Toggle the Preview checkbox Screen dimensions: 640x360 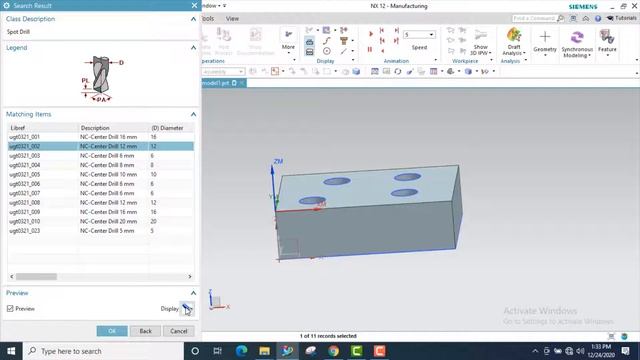[10, 309]
